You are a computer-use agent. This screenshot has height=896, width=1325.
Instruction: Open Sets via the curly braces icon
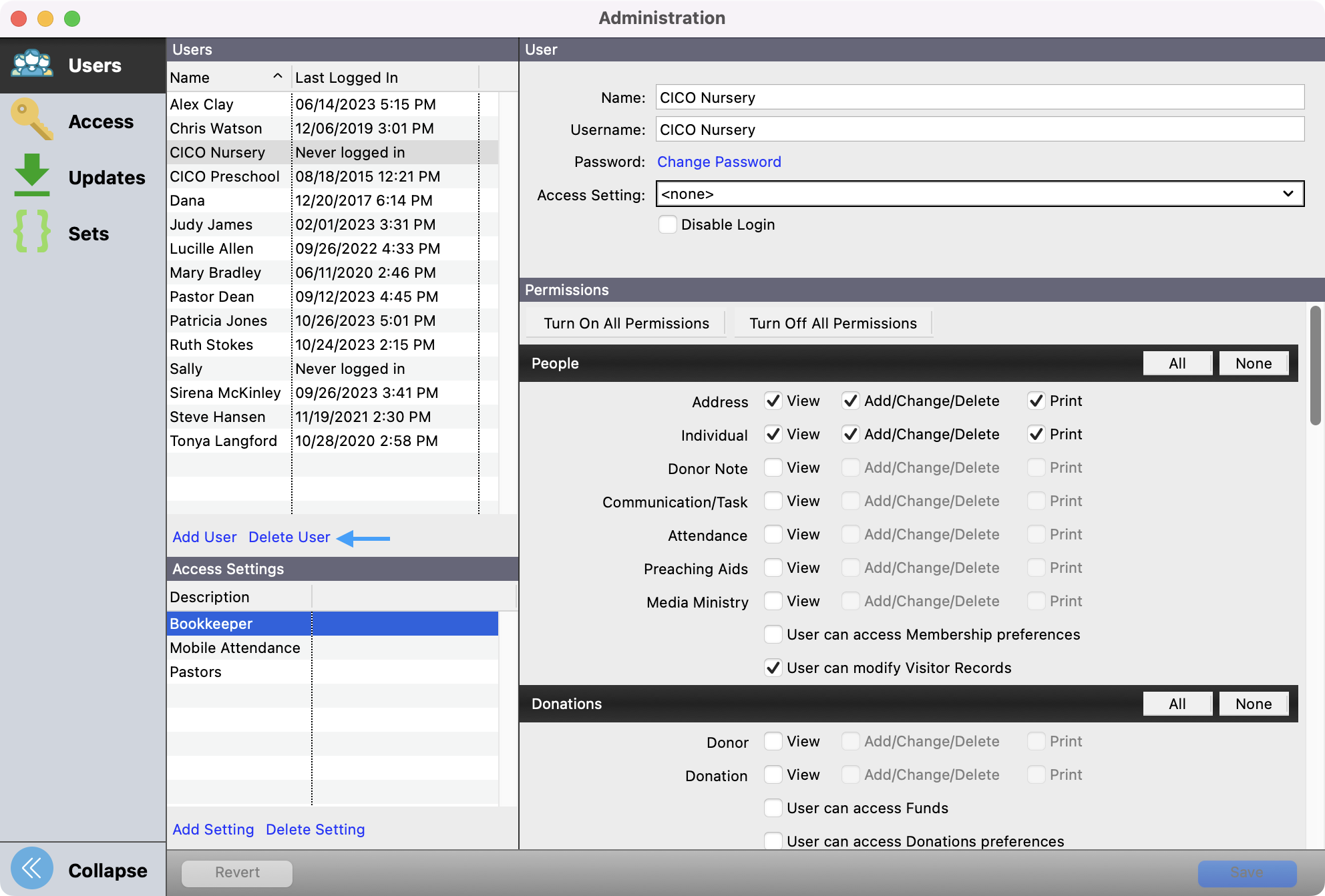[31, 232]
